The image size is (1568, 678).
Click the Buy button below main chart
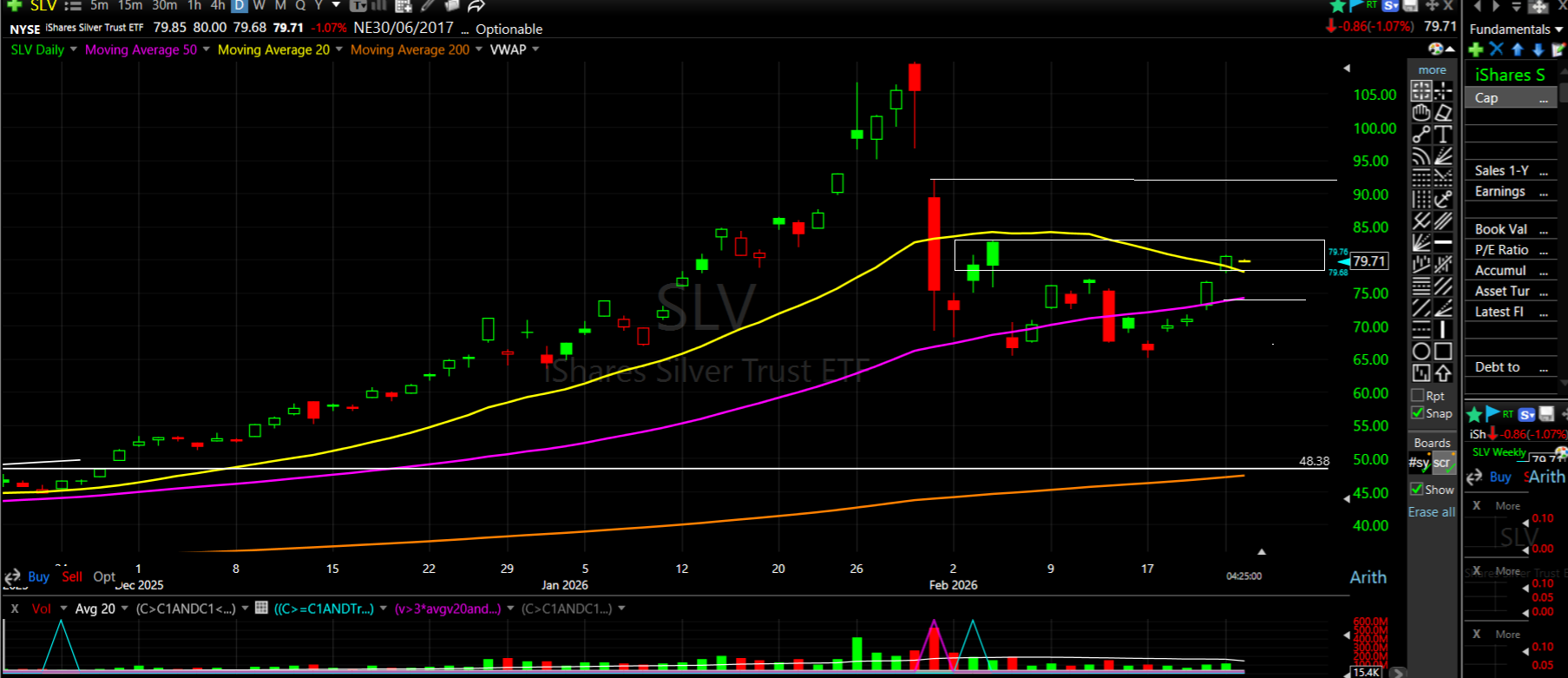[x=38, y=576]
